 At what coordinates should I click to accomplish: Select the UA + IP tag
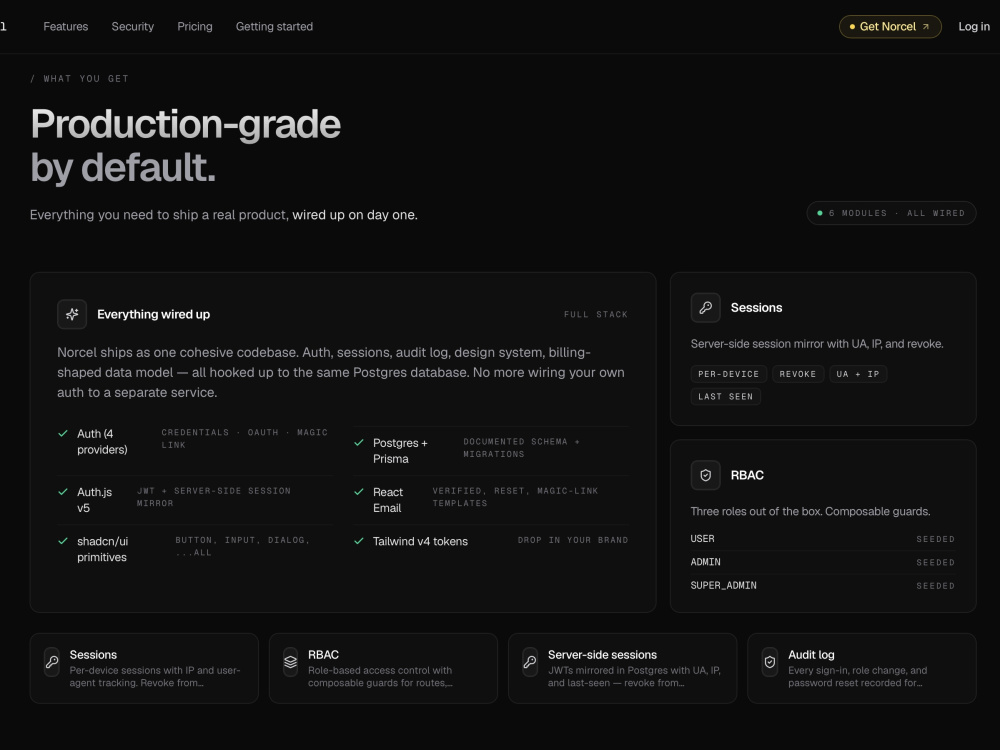tap(858, 374)
